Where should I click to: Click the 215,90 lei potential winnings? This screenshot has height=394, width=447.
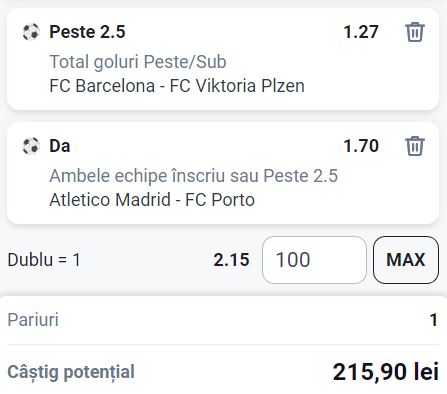tap(386, 372)
